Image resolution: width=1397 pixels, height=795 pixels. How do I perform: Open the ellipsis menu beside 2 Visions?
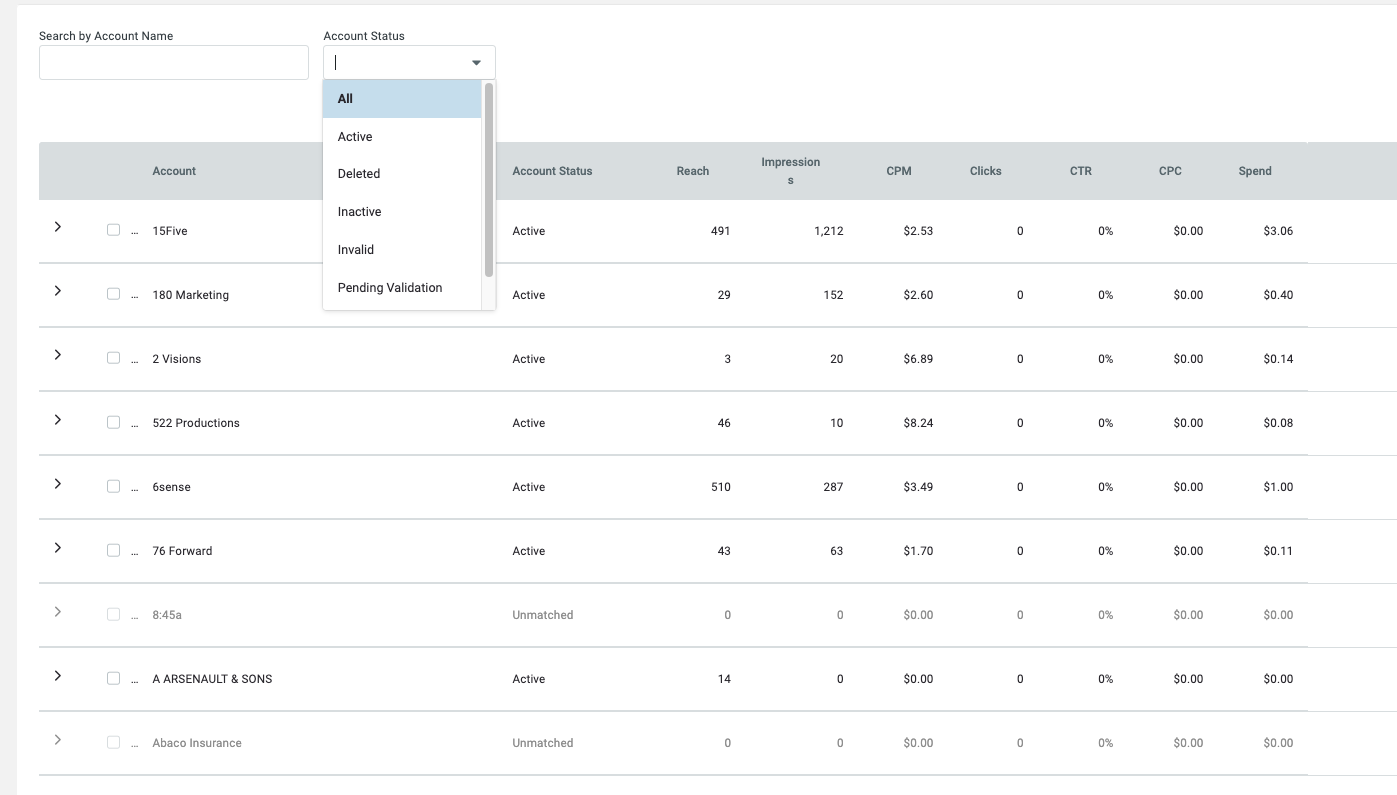coord(135,360)
